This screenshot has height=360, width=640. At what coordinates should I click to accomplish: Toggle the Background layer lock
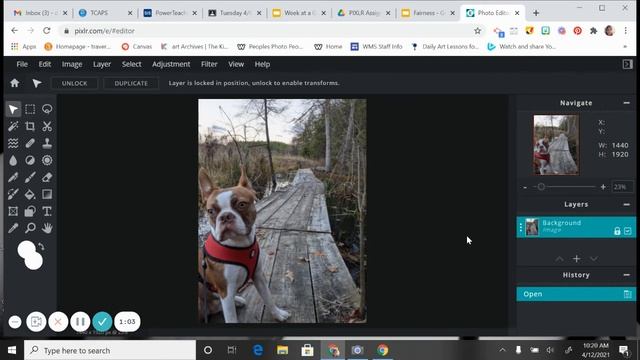point(617,231)
